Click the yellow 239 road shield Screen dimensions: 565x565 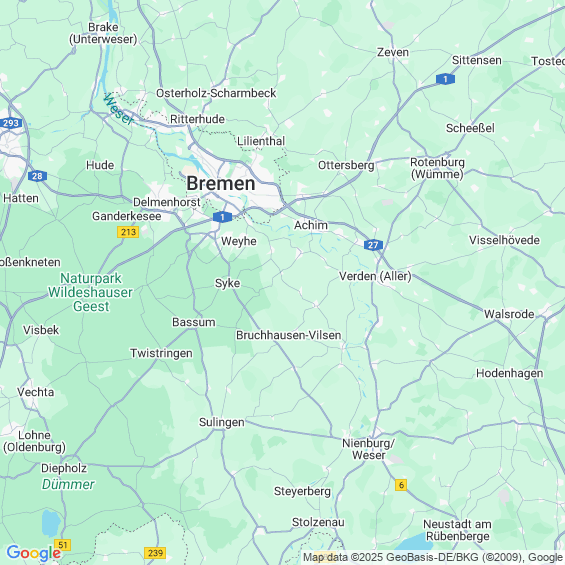[155, 553]
